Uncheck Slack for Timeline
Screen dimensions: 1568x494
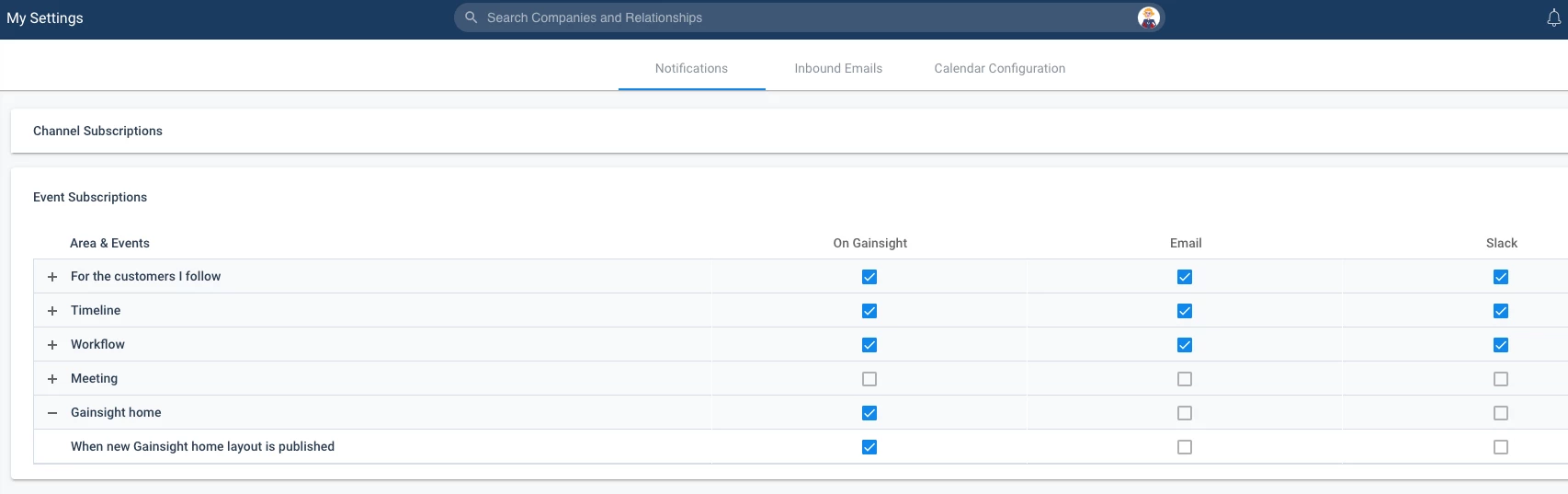[x=1501, y=311]
